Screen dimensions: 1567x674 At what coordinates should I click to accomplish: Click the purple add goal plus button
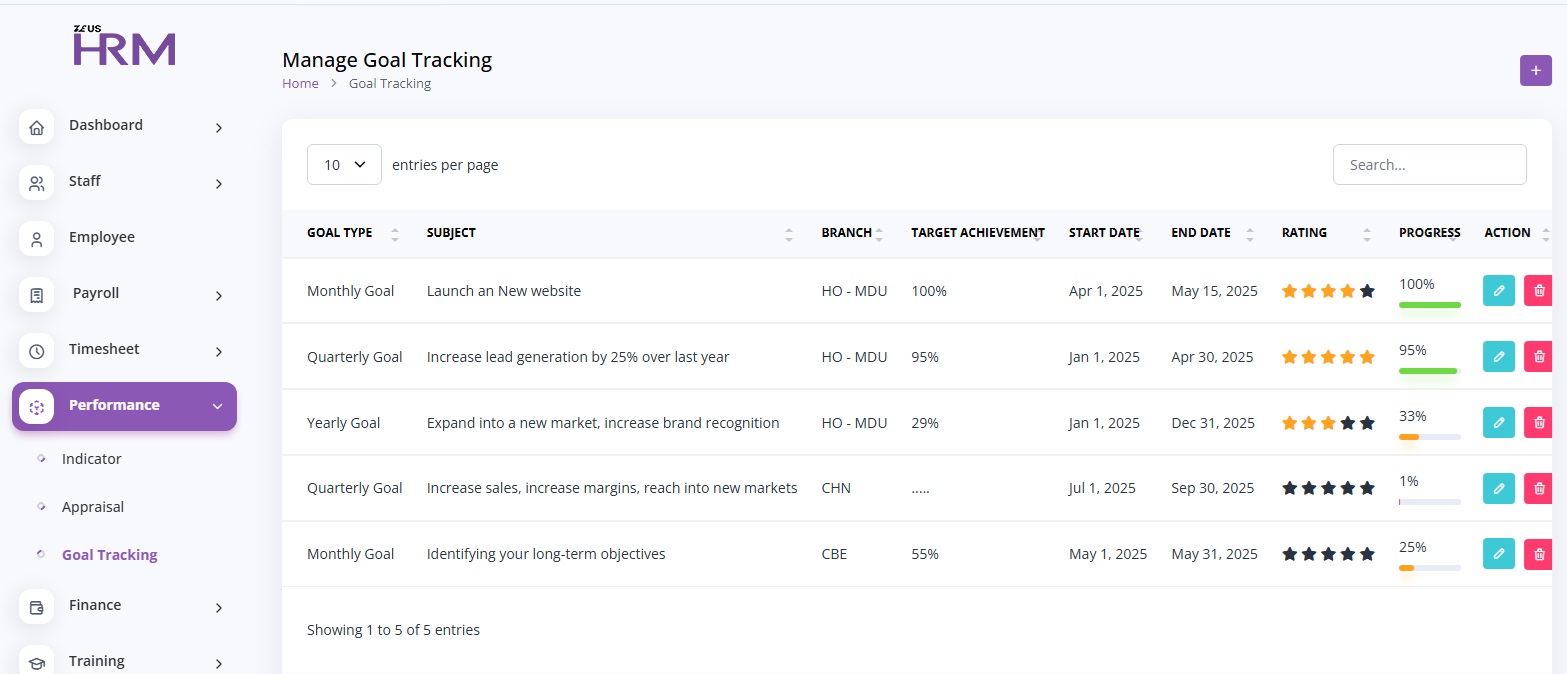pyautogui.click(x=1535, y=70)
